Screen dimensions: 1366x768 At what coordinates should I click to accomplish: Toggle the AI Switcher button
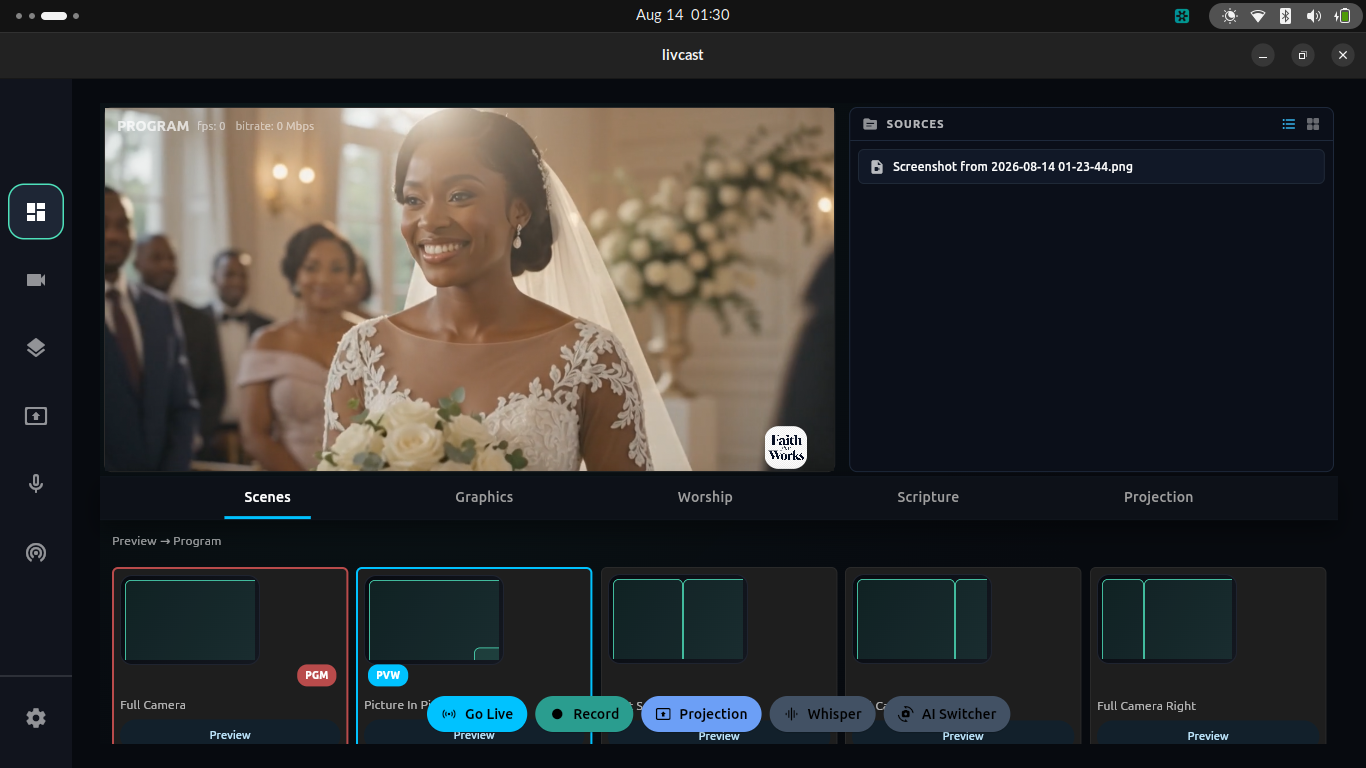pos(947,714)
